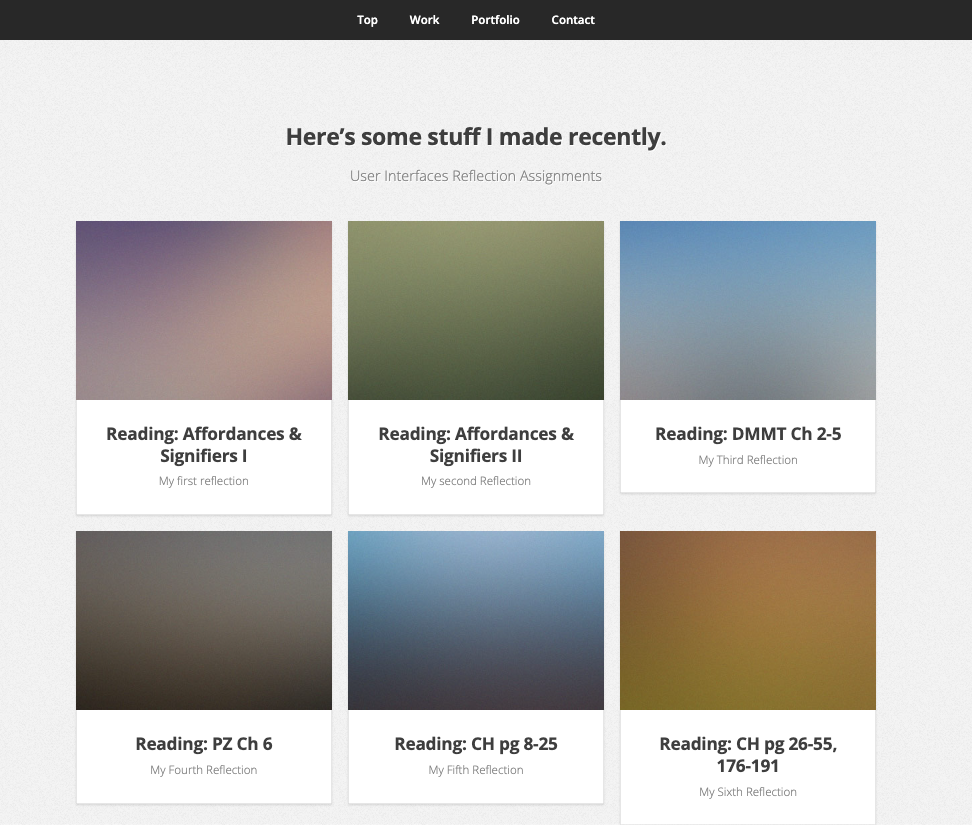Click the Reading: Affordances & Signifiers II heading
The image size is (972, 825).
coord(476,445)
